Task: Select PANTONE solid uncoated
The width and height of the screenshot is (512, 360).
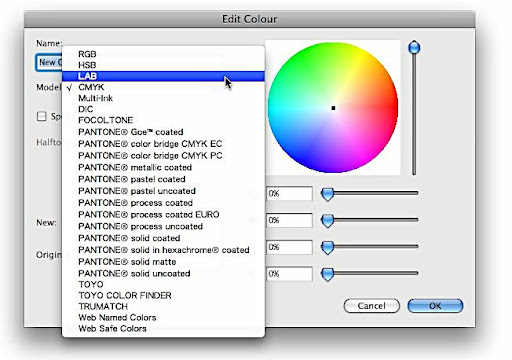Action: 163,274
